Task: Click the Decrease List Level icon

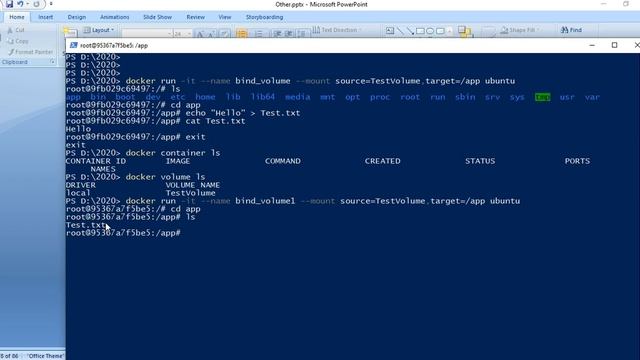Action: [x=277, y=34]
